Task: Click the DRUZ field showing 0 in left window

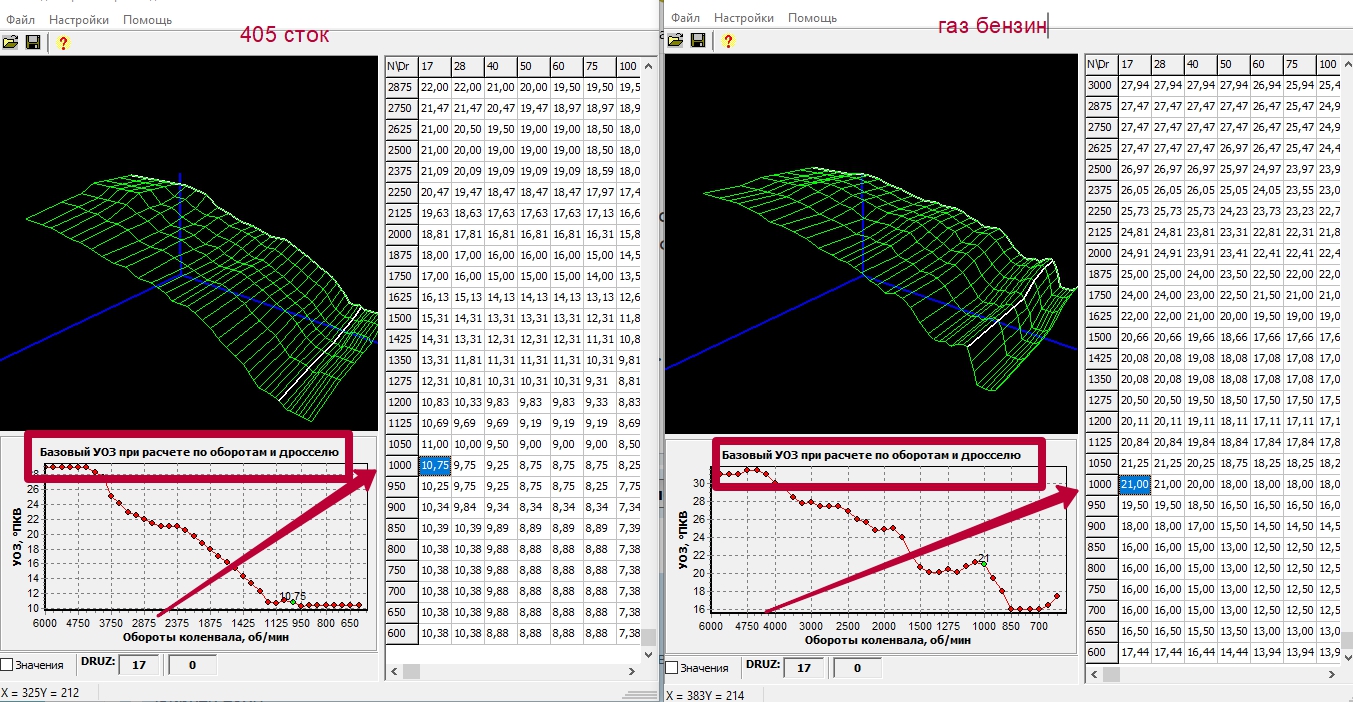Action: click(x=191, y=664)
